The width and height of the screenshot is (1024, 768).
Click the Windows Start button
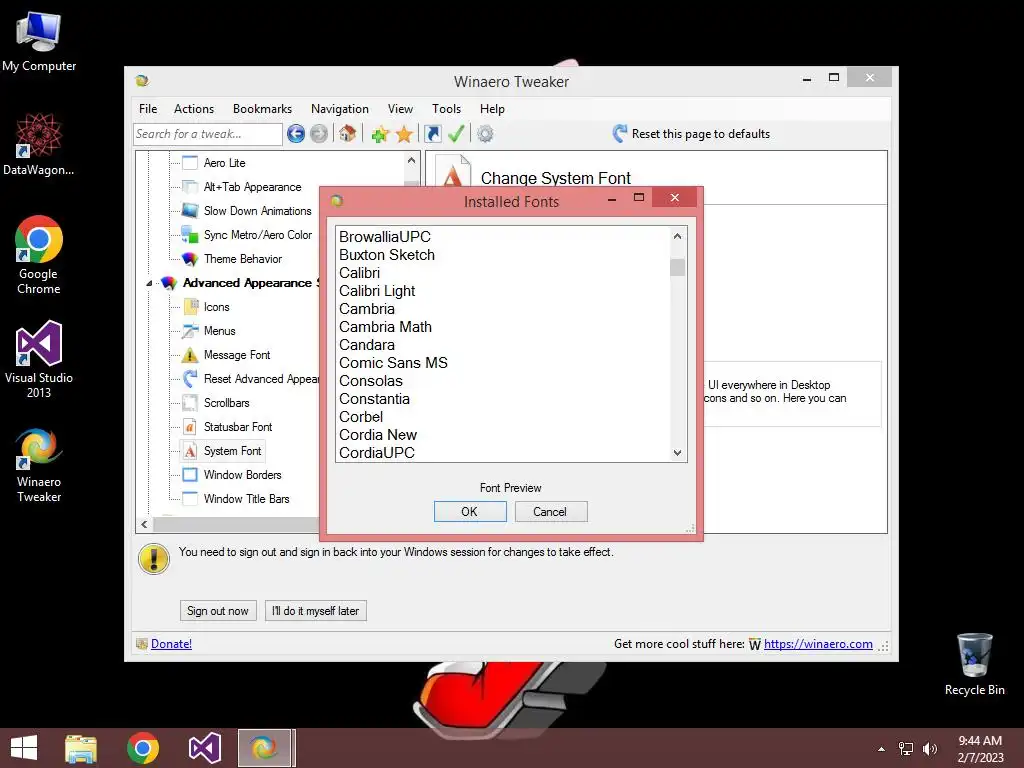[24, 748]
